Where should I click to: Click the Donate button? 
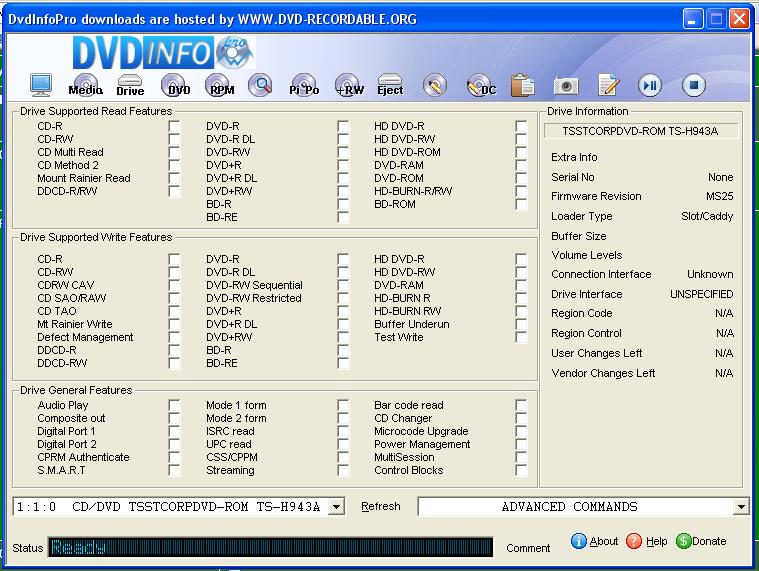(x=701, y=541)
